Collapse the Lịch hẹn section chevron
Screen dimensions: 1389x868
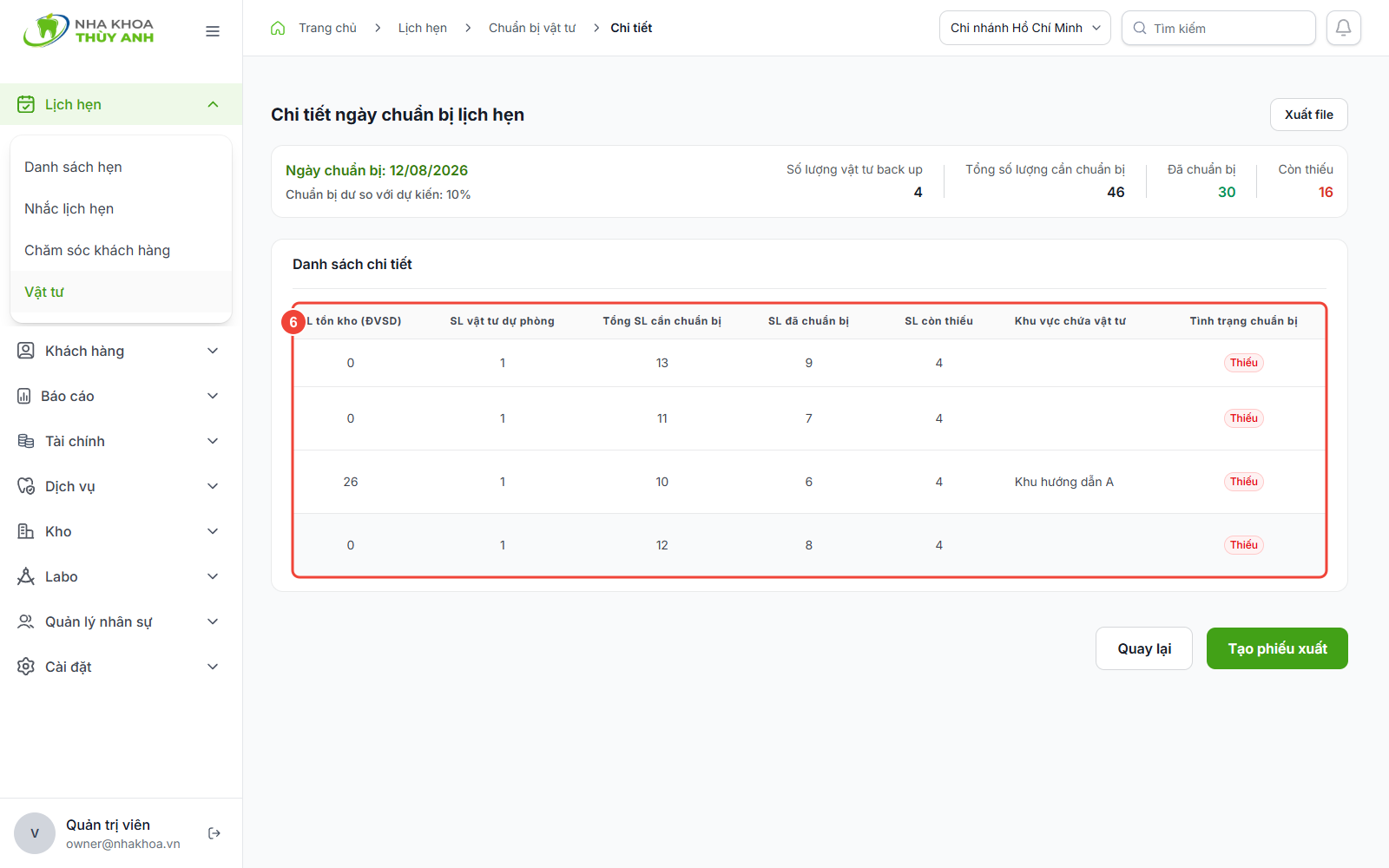(x=213, y=104)
